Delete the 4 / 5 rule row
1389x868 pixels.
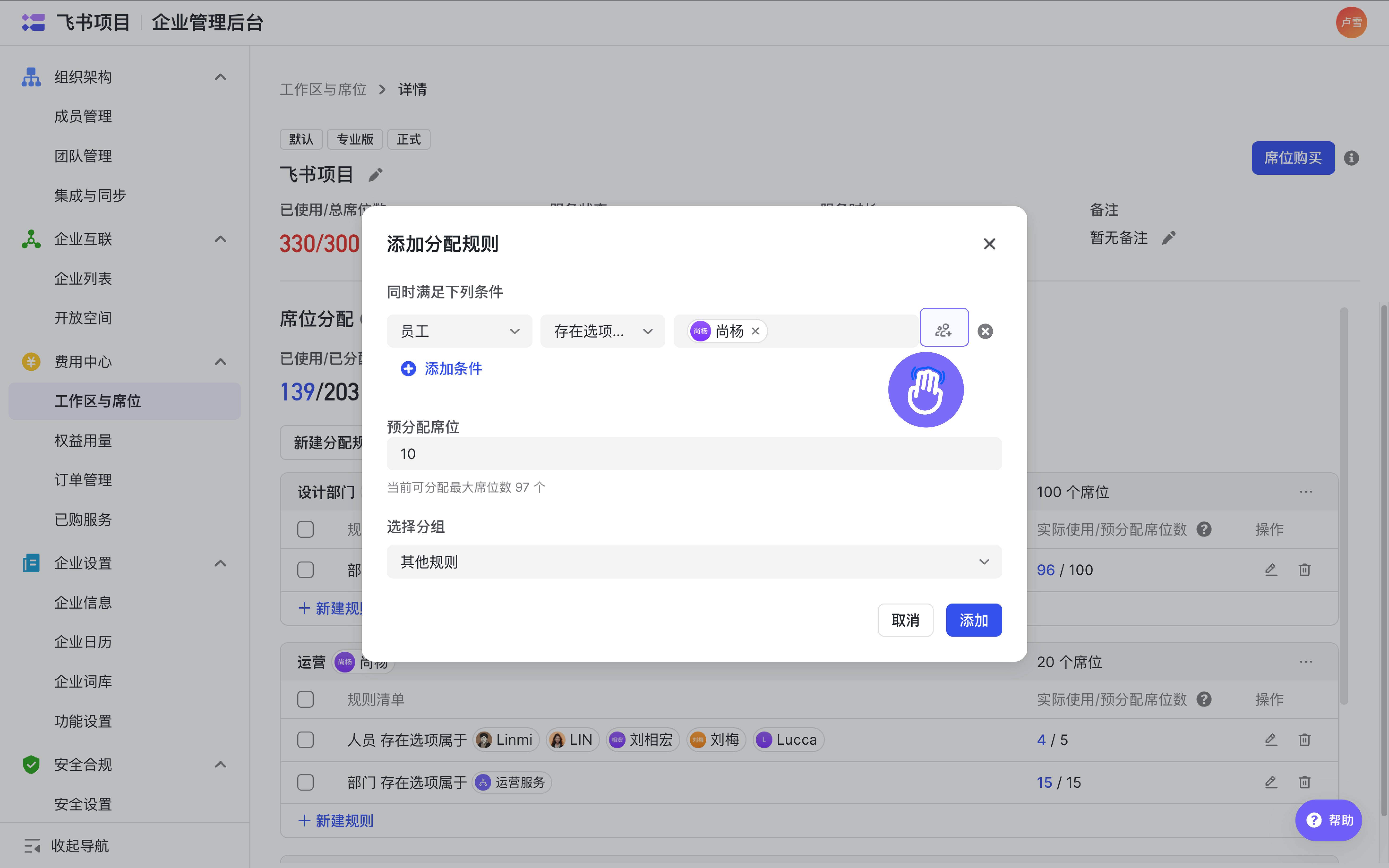1305,739
